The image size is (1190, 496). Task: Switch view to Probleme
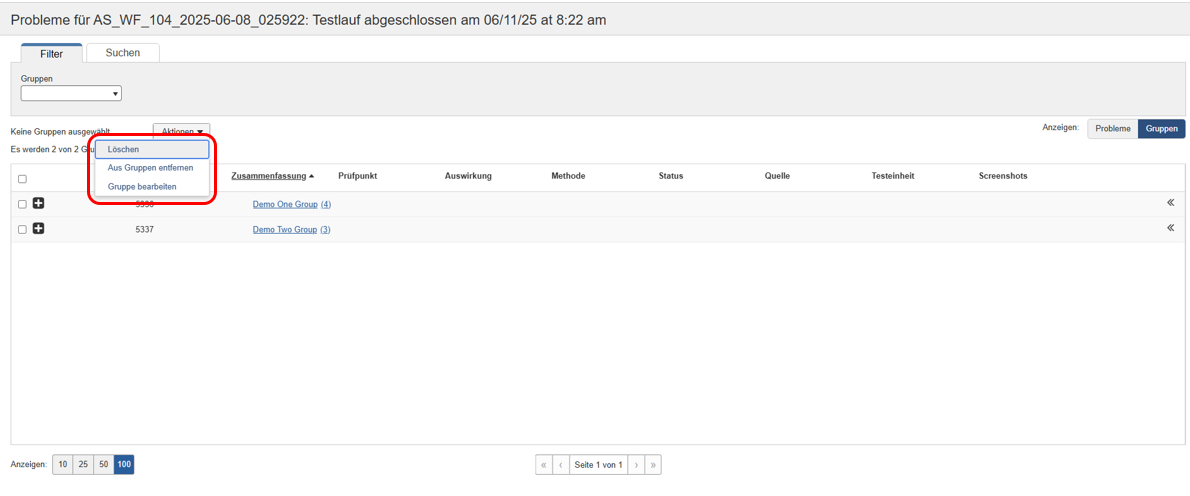pyautogui.click(x=1112, y=129)
